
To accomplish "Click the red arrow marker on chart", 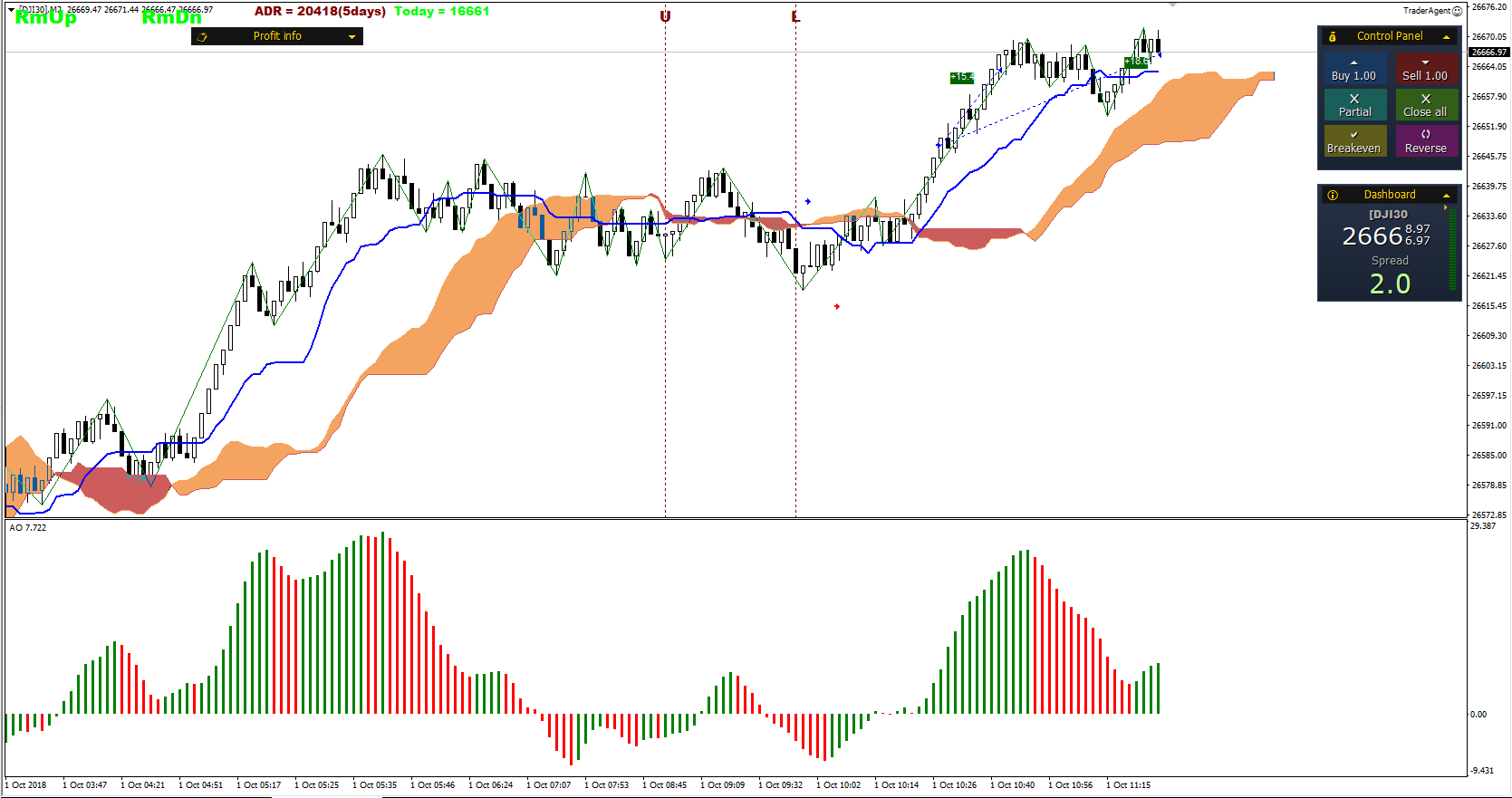I will click(837, 306).
